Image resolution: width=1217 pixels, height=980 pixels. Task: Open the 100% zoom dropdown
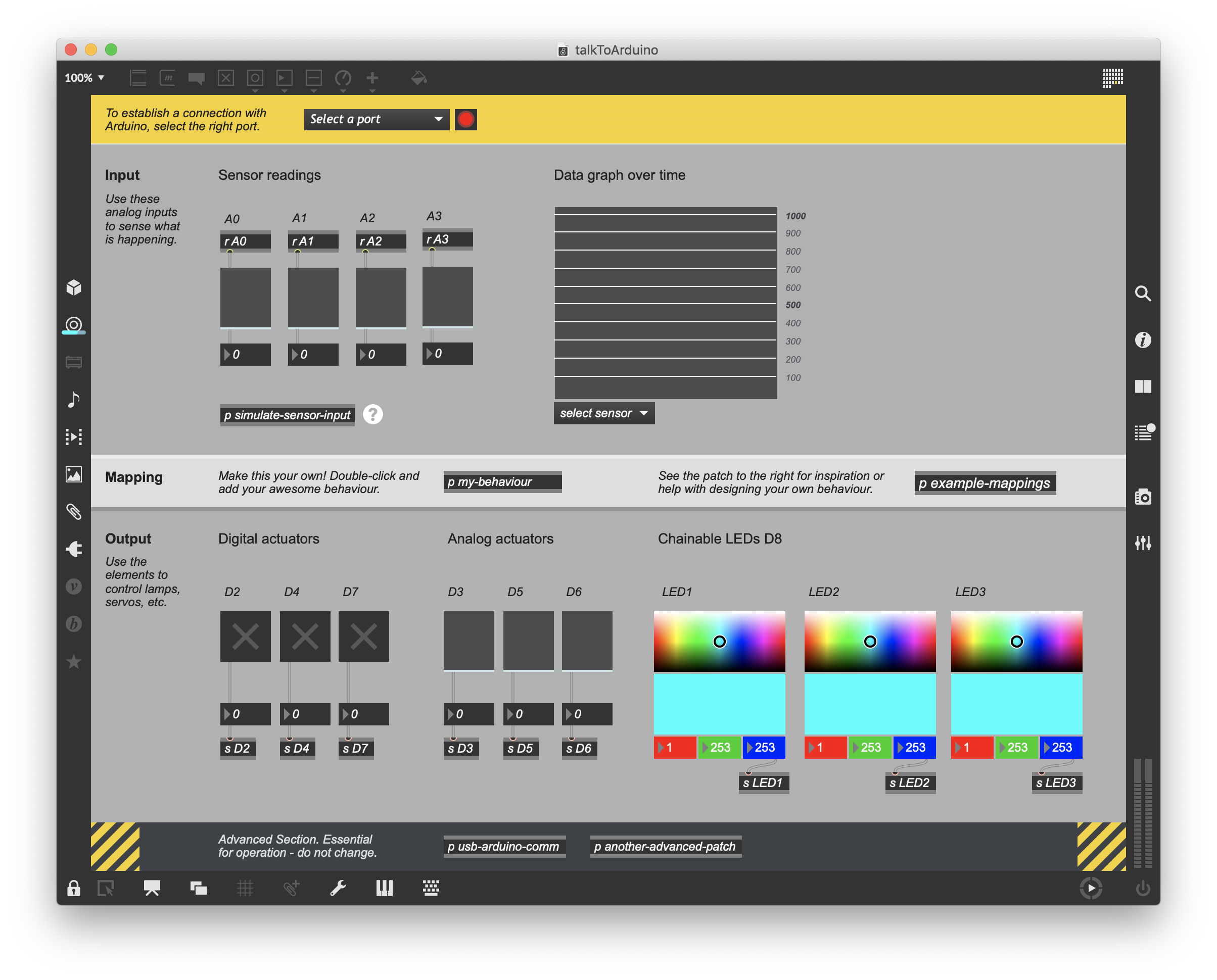[84, 78]
